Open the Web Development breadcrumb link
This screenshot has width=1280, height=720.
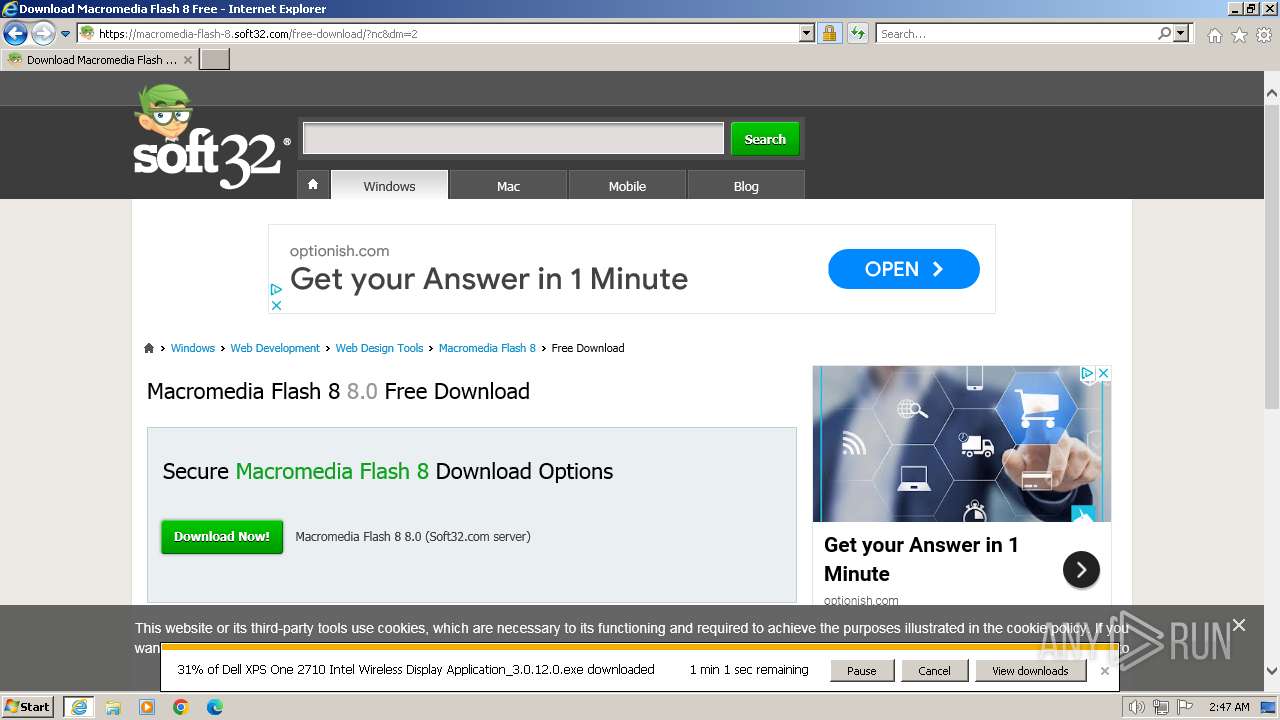point(275,348)
